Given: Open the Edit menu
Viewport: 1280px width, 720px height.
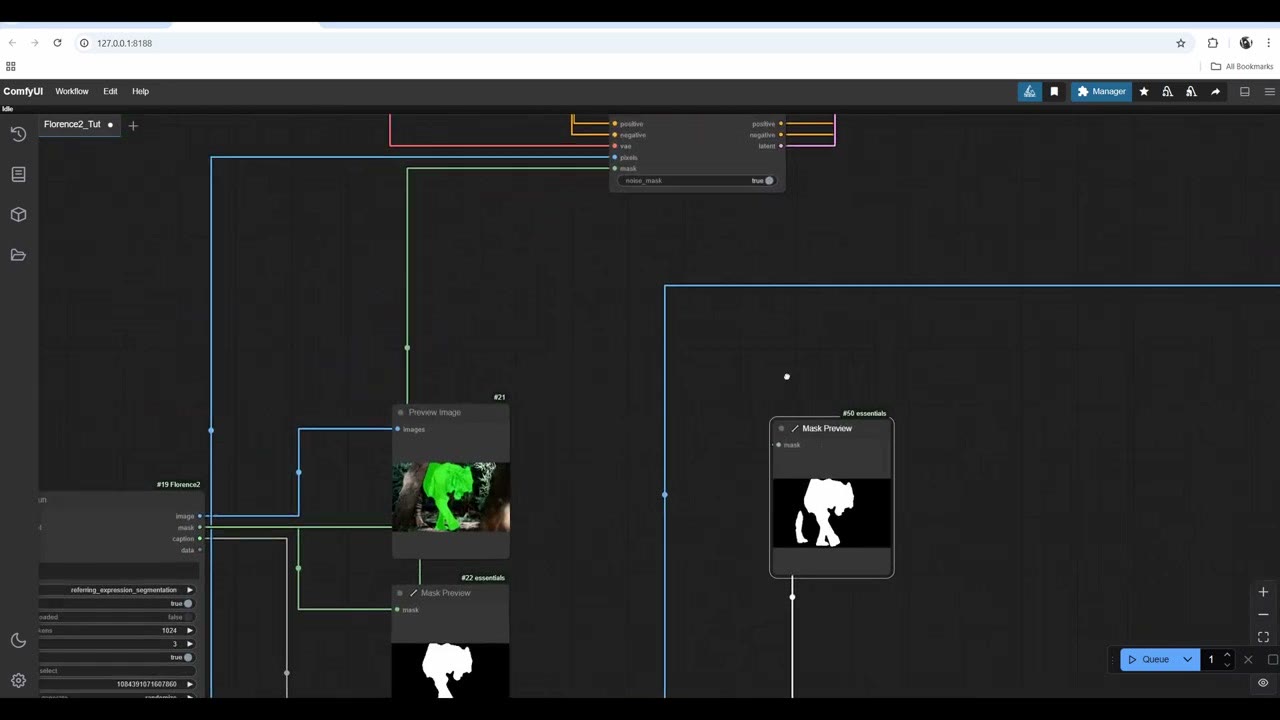Looking at the screenshot, I should [x=110, y=91].
